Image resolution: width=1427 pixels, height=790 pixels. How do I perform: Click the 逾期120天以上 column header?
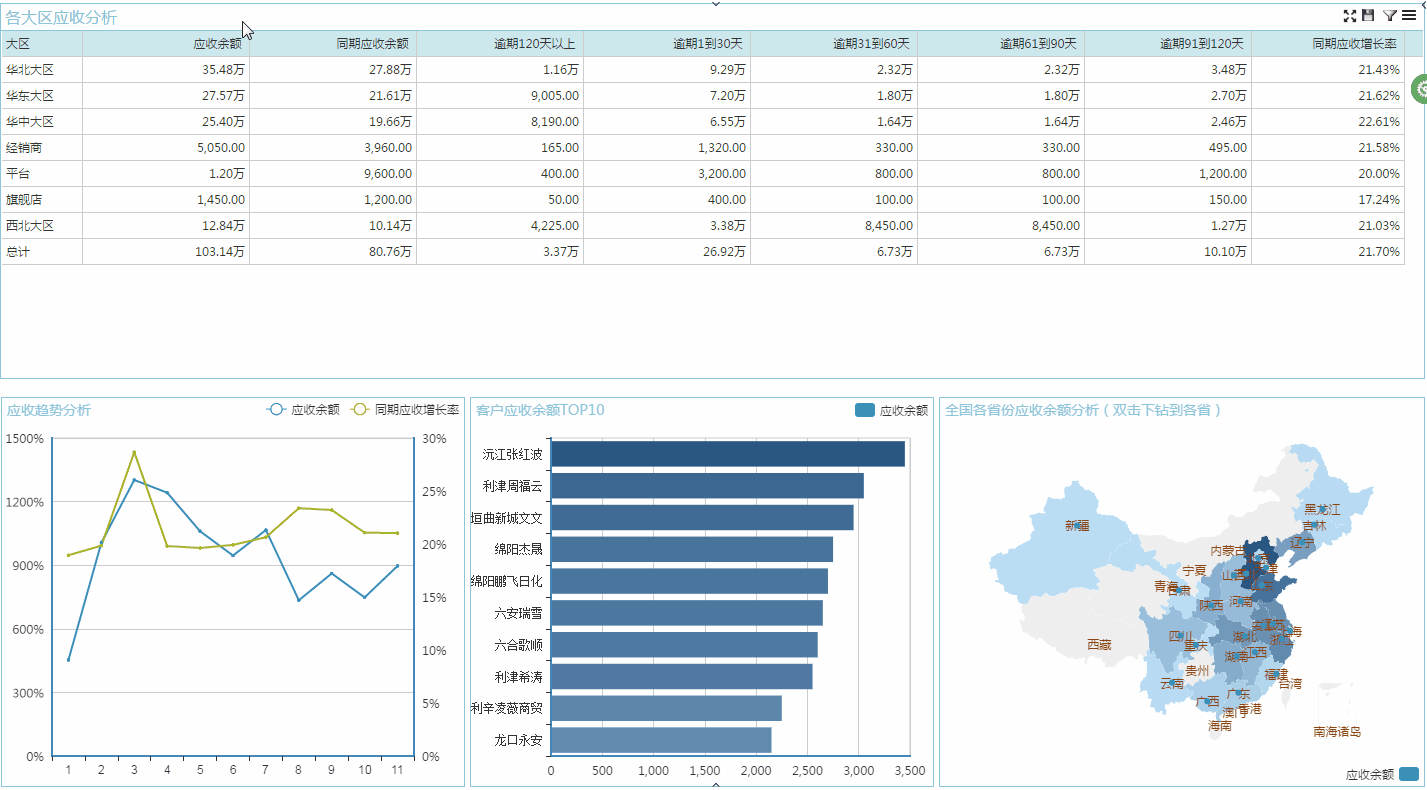coord(534,44)
